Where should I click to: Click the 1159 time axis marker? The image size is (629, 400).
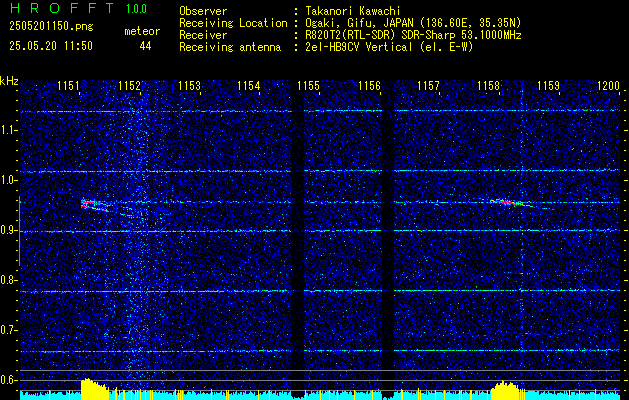coord(548,85)
